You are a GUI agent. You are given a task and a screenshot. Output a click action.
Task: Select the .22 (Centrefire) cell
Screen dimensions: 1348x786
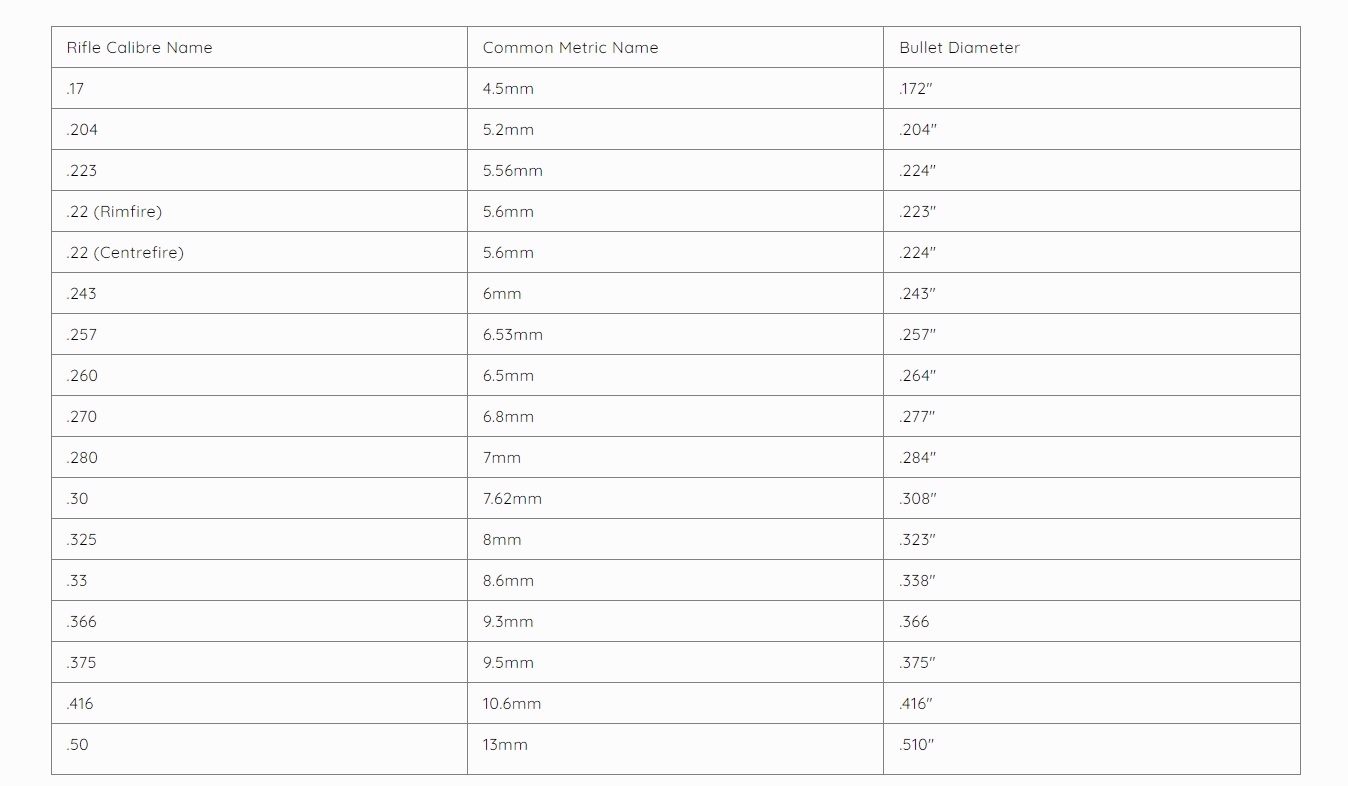pos(125,253)
